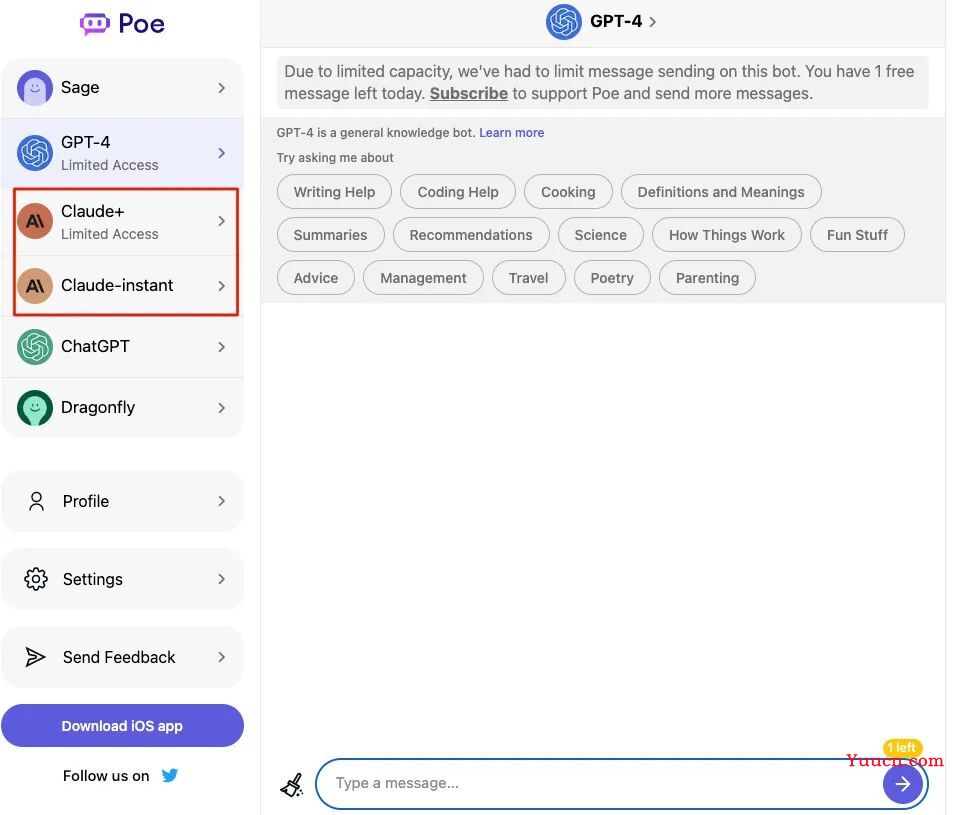Click the ChatGPT avatar icon
This screenshot has width=956, height=815.
(35, 346)
